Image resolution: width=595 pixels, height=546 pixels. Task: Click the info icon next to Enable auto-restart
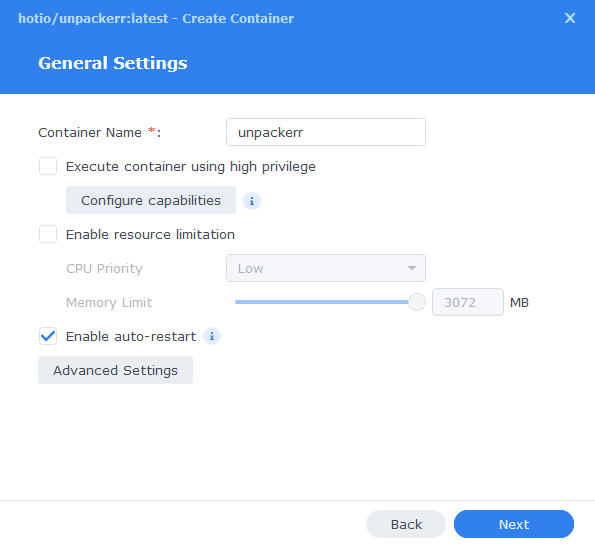point(212,336)
